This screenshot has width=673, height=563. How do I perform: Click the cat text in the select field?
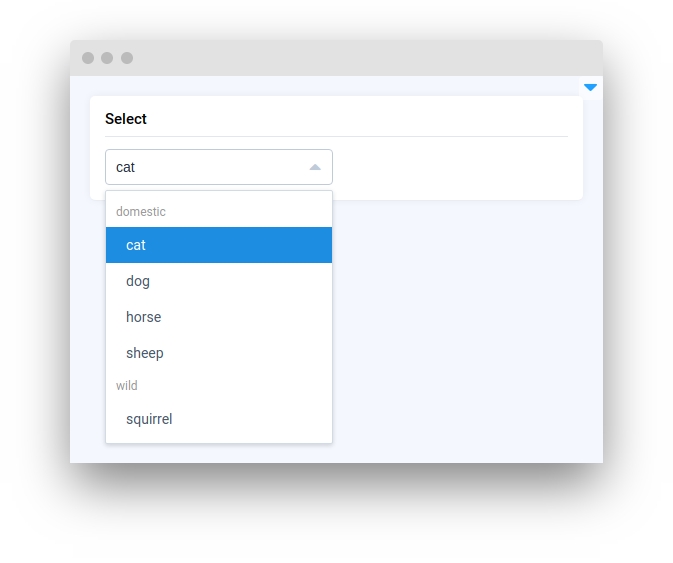coord(125,167)
